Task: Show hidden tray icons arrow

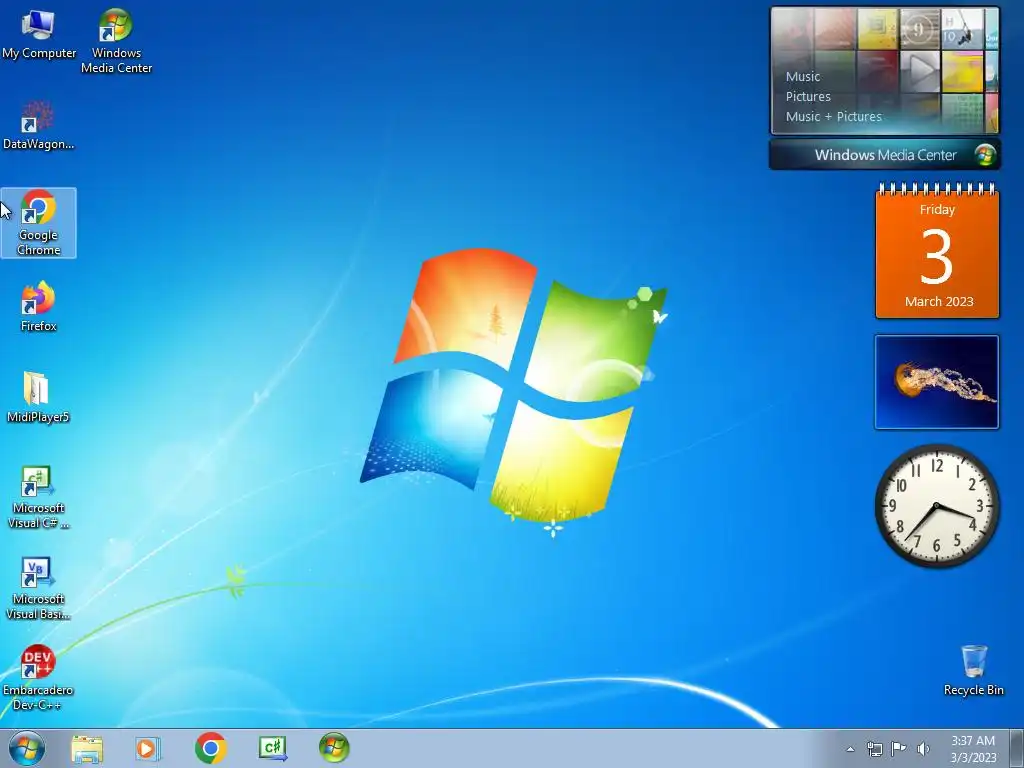Action: click(850, 749)
